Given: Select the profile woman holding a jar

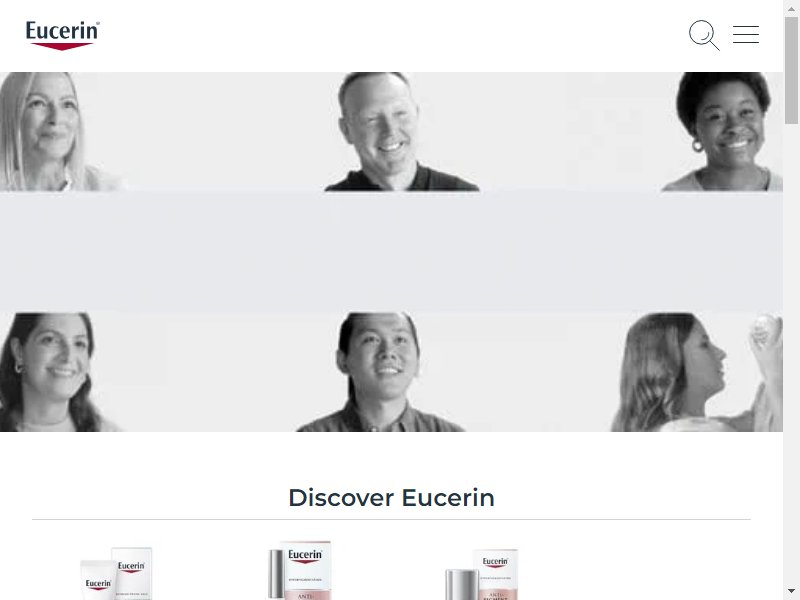Looking at the screenshot, I should 696,372.
